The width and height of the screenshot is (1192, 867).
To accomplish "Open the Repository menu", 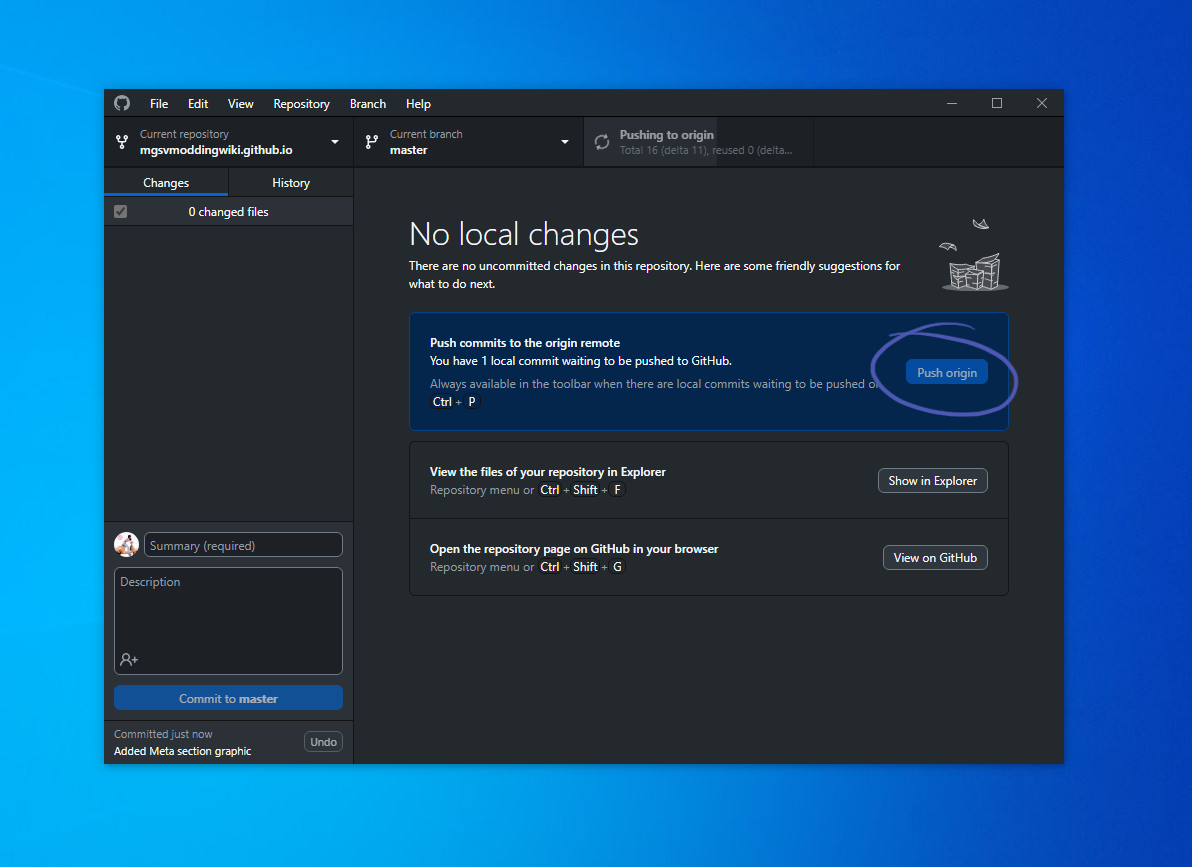I will pyautogui.click(x=301, y=103).
